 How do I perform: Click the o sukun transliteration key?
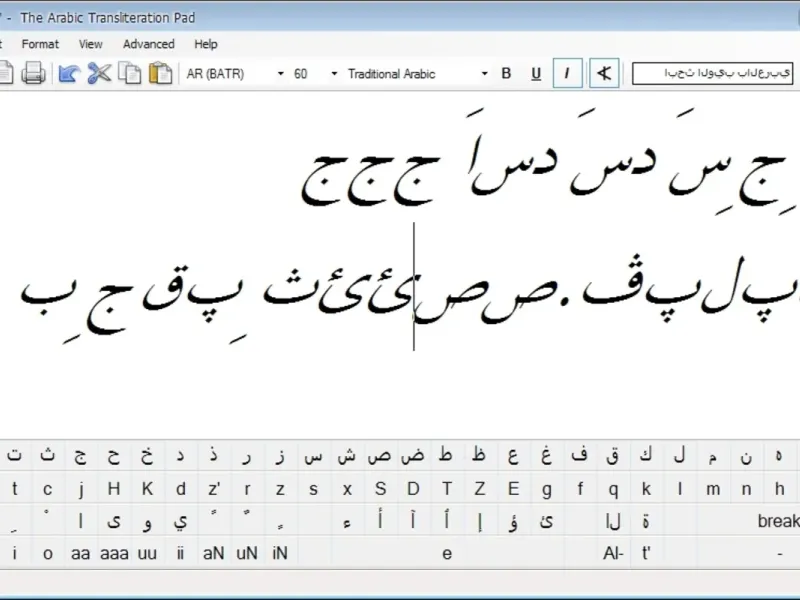(47, 554)
